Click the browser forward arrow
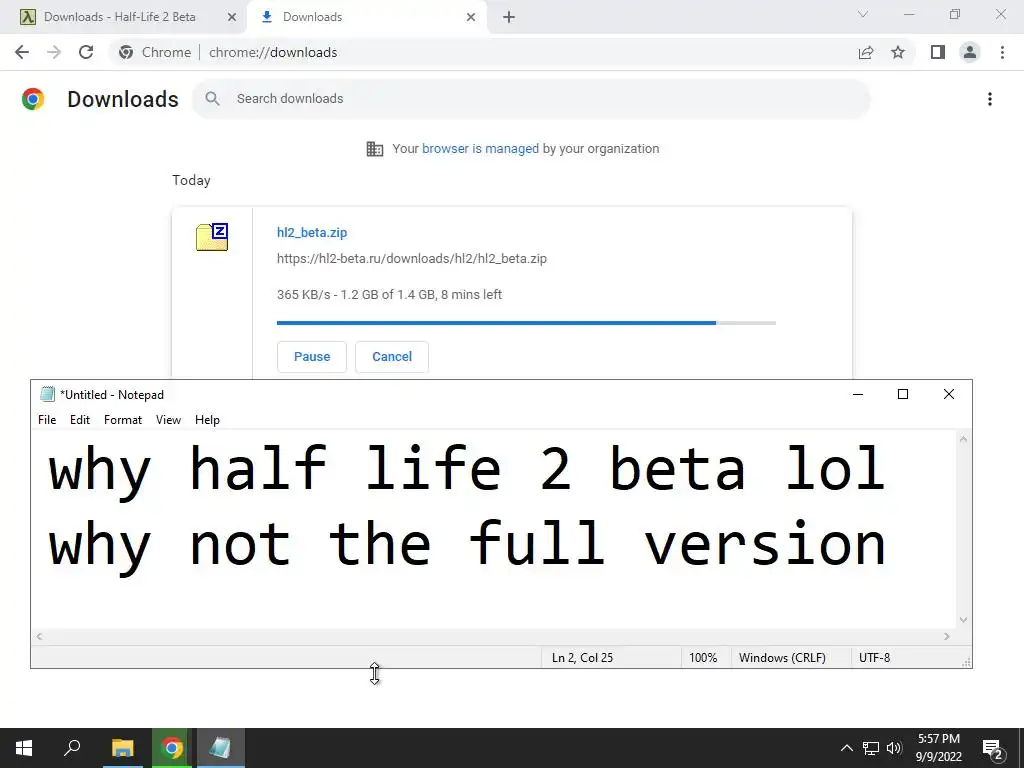Image resolution: width=1024 pixels, height=768 pixels. [x=54, y=52]
